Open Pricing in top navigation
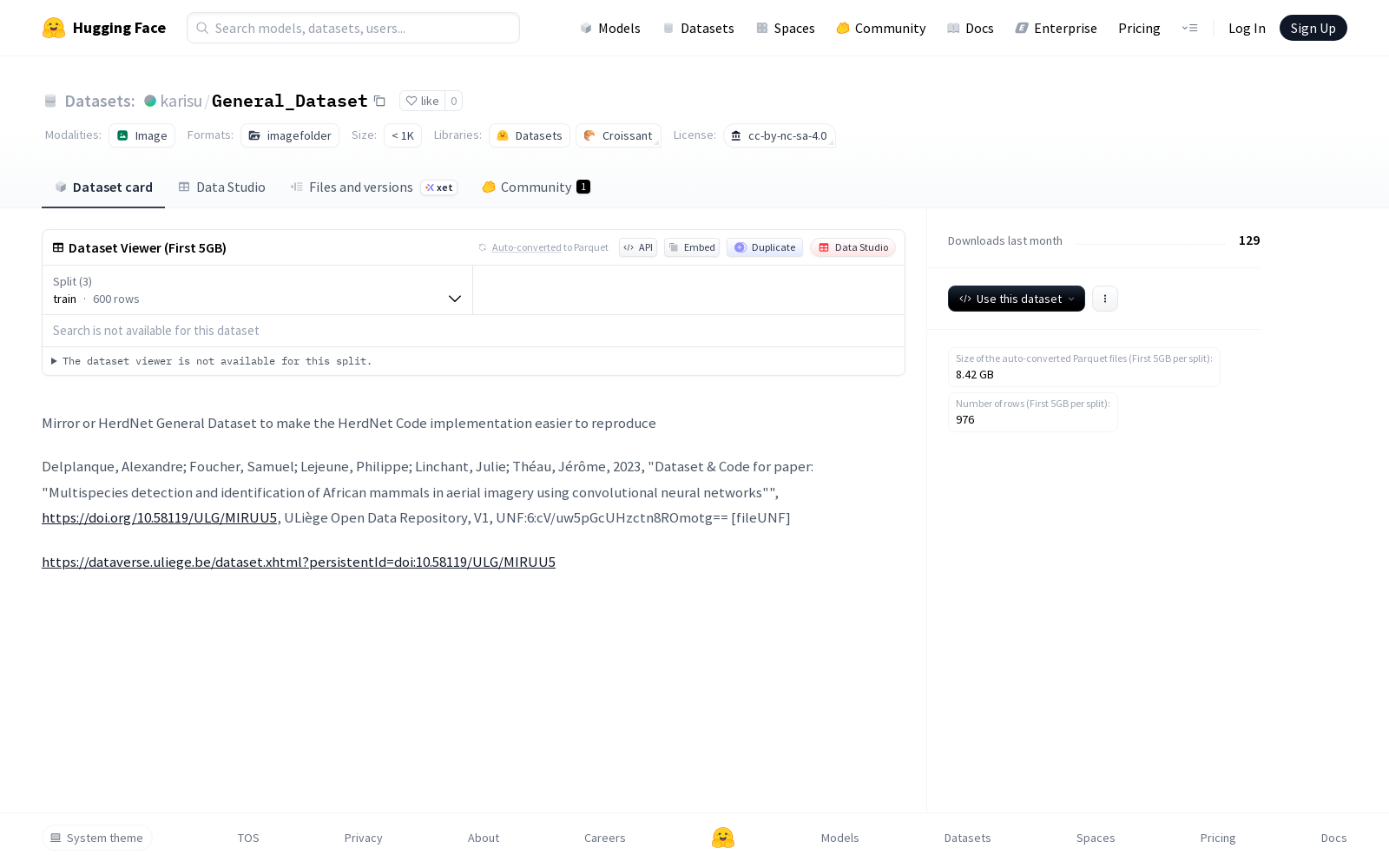1389x868 pixels. [1139, 28]
